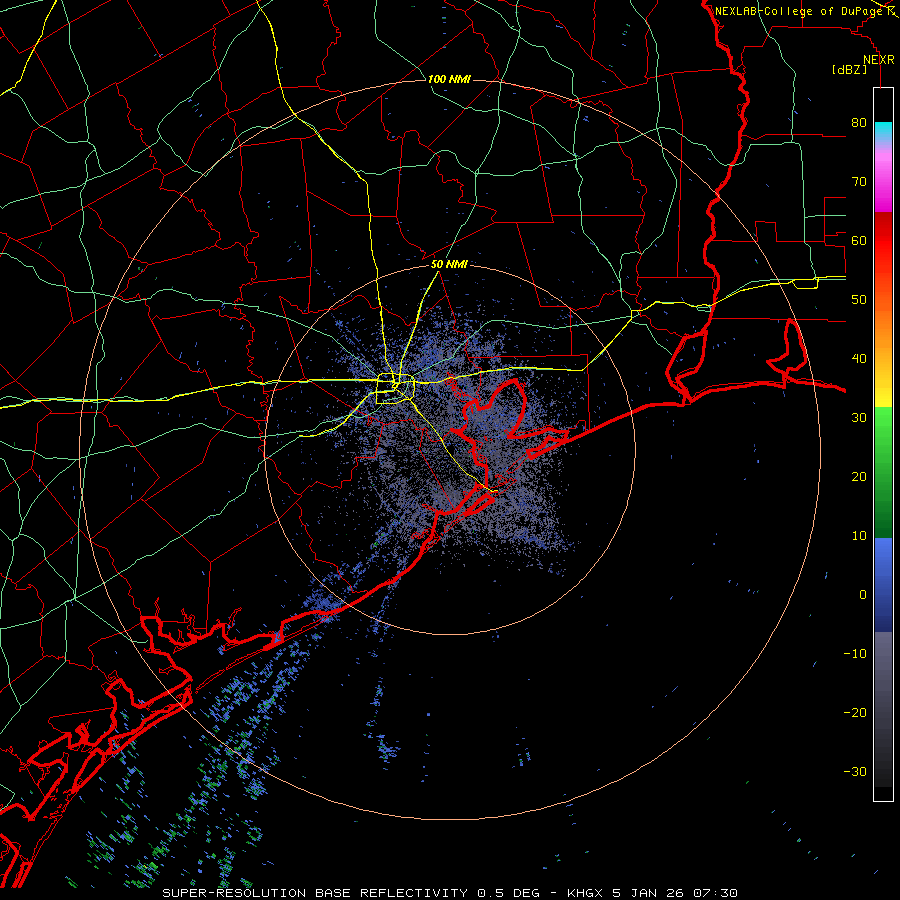
Task: Click the "40" value on the dBZ scale
Action: pyautogui.click(x=859, y=359)
